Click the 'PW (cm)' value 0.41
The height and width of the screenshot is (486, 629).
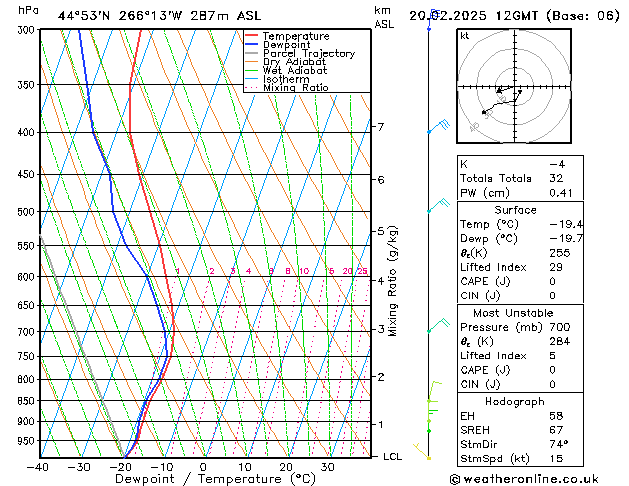[x=561, y=193]
